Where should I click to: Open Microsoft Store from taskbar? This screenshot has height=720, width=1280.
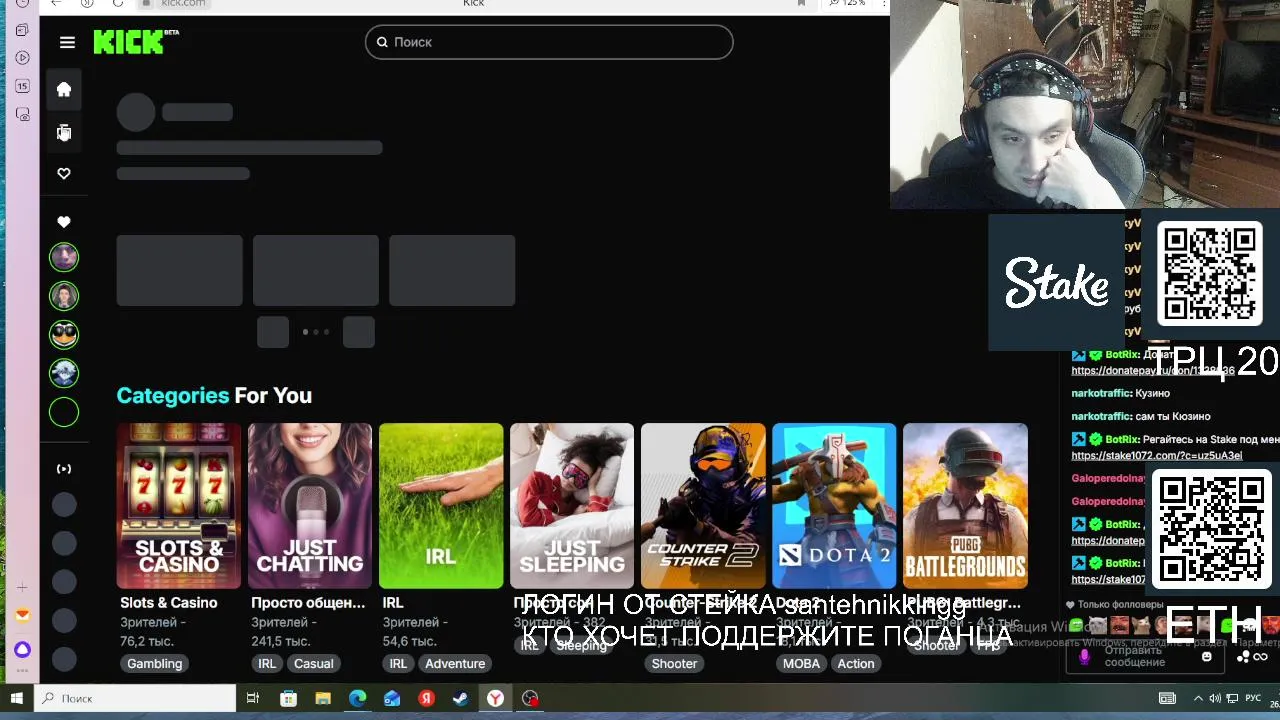[x=288, y=698]
